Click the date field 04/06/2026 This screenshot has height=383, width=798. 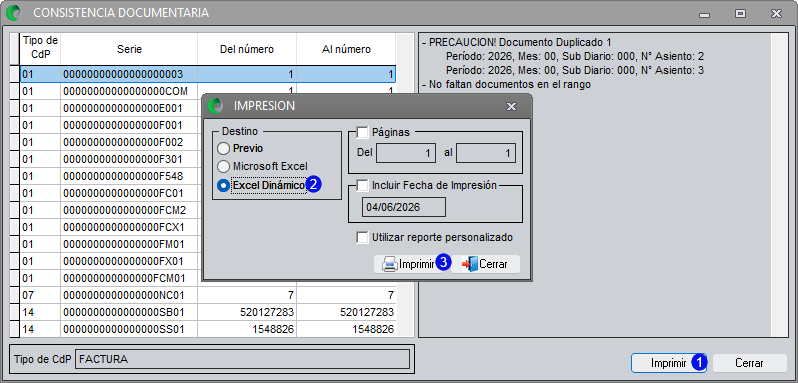coord(404,207)
